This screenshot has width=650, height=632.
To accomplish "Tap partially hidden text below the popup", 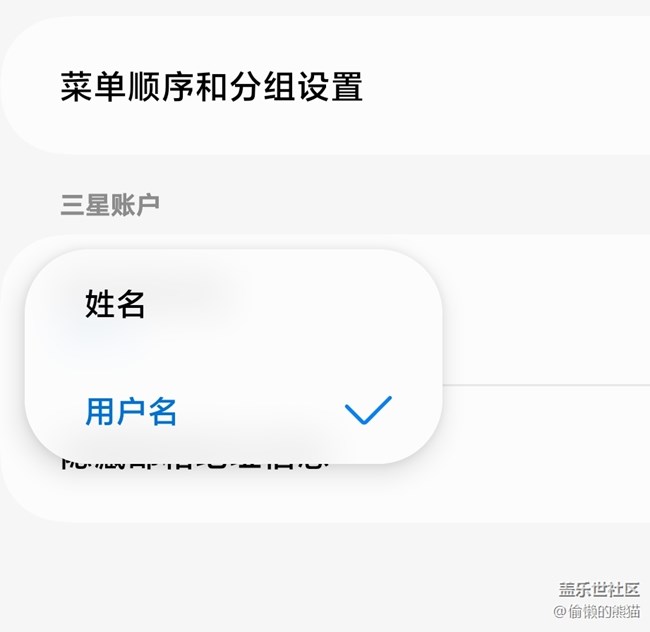I will click(x=195, y=465).
